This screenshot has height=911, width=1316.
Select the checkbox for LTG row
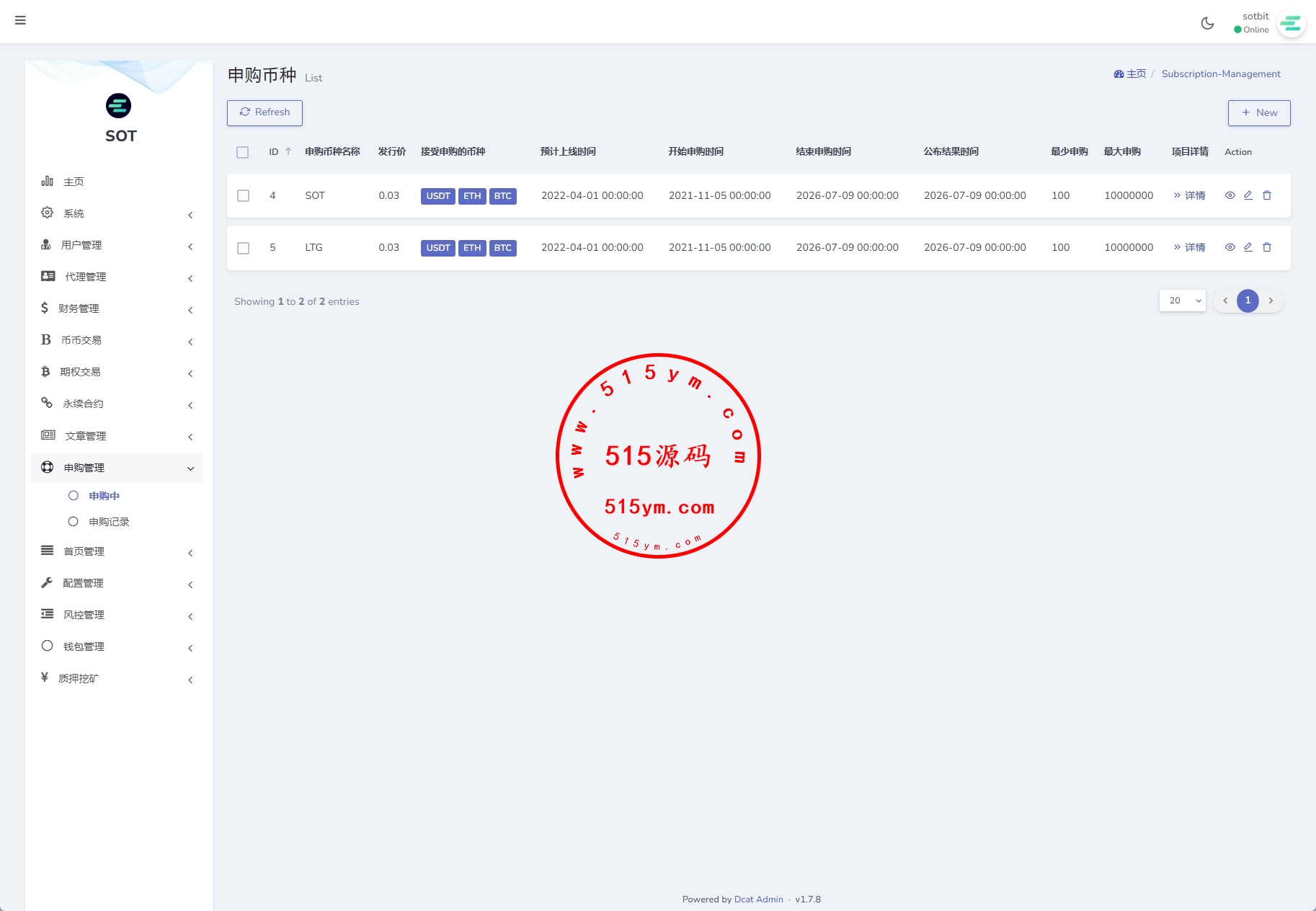[244, 248]
